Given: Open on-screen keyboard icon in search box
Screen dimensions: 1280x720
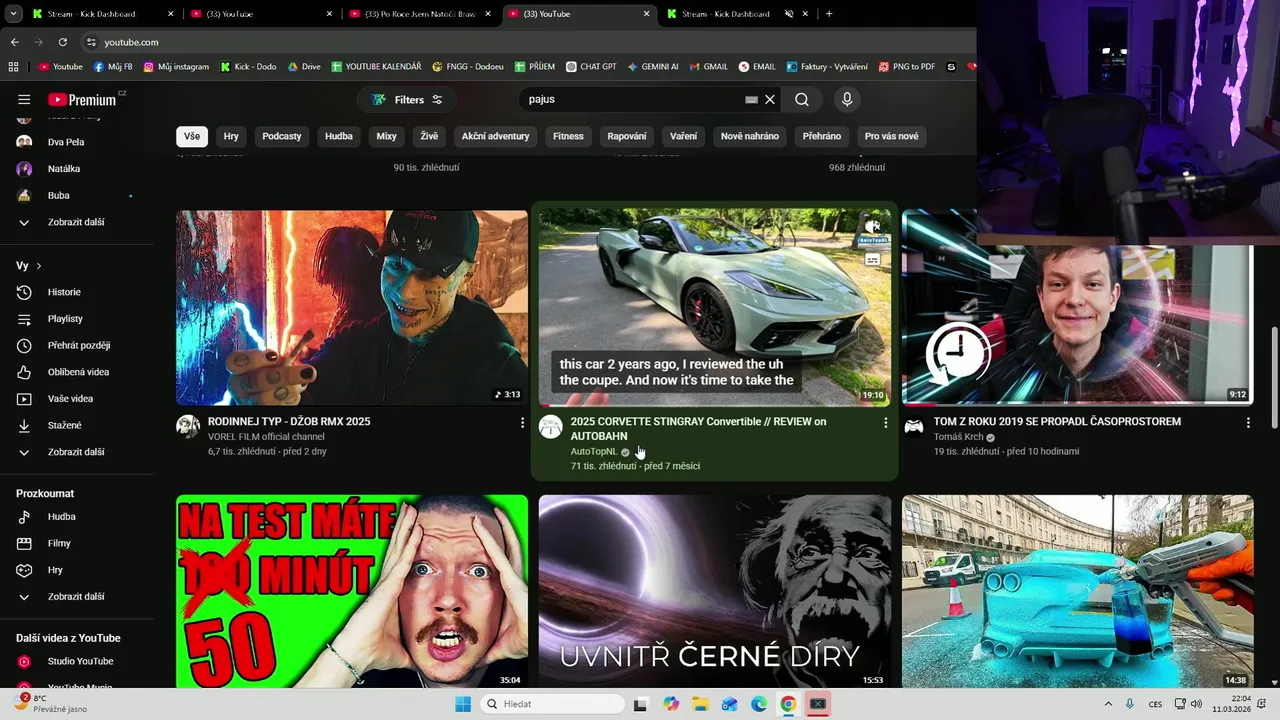Looking at the screenshot, I should (751, 99).
